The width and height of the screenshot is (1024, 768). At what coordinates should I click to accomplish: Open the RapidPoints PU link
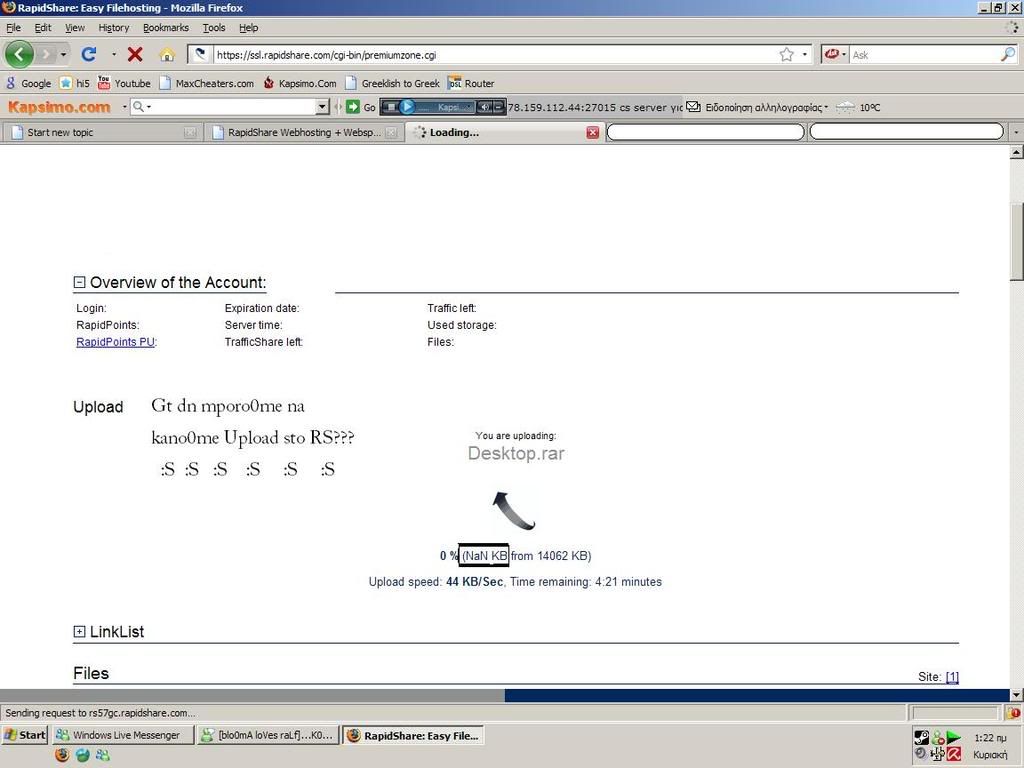click(x=115, y=342)
